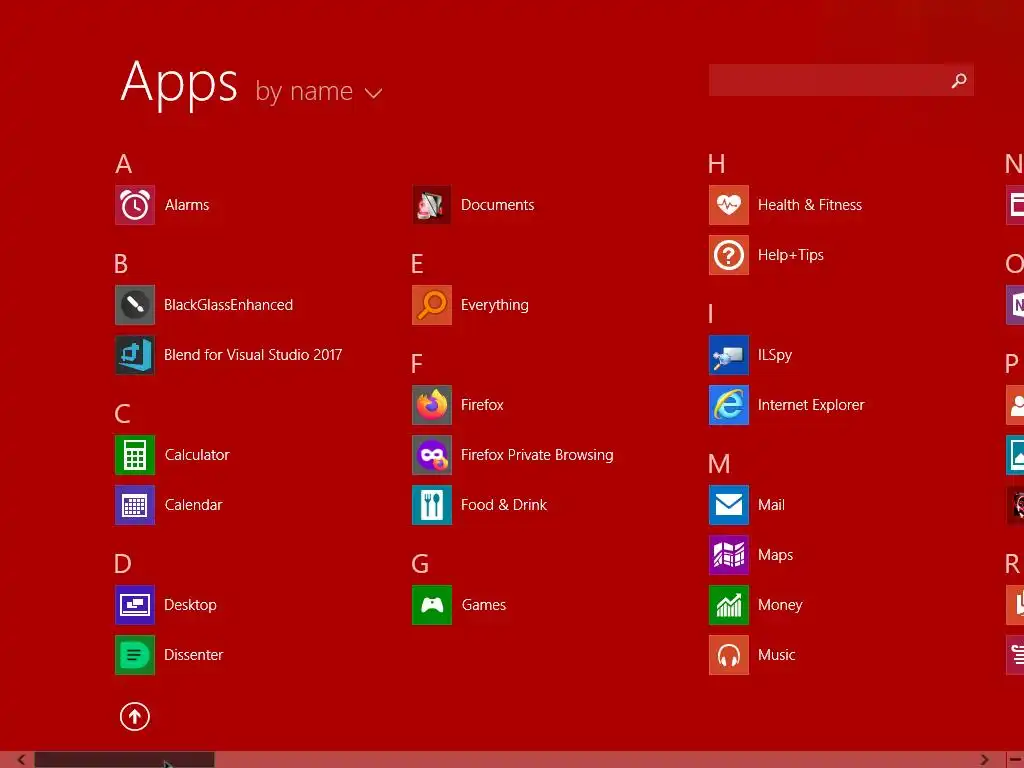Click the horizontal scrollbar thumb
This screenshot has height=768, width=1024.
pos(124,760)
